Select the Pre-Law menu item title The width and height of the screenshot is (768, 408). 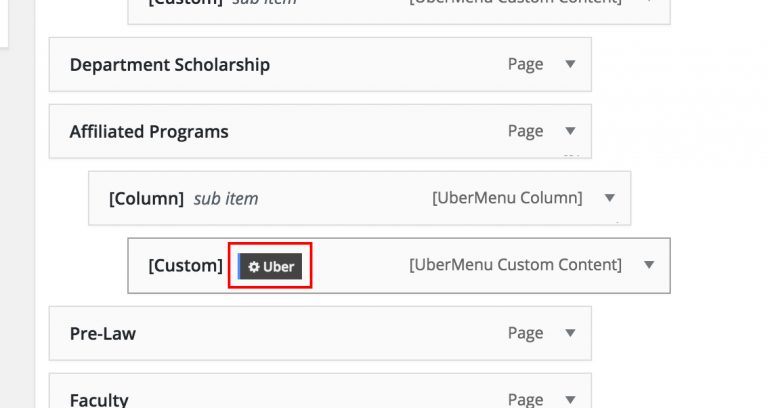pos(103,334)
